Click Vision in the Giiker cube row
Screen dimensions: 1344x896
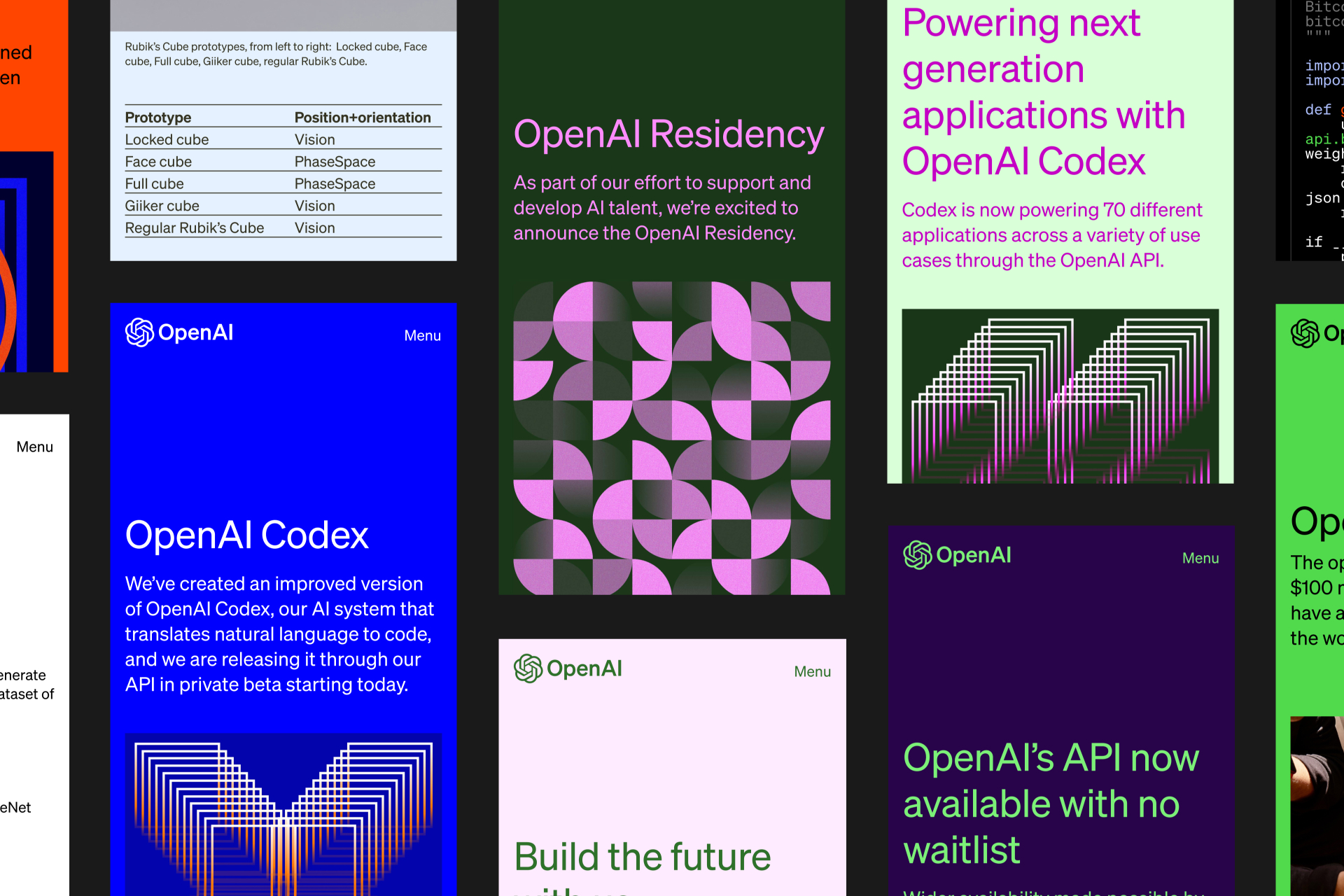point(314,206)
